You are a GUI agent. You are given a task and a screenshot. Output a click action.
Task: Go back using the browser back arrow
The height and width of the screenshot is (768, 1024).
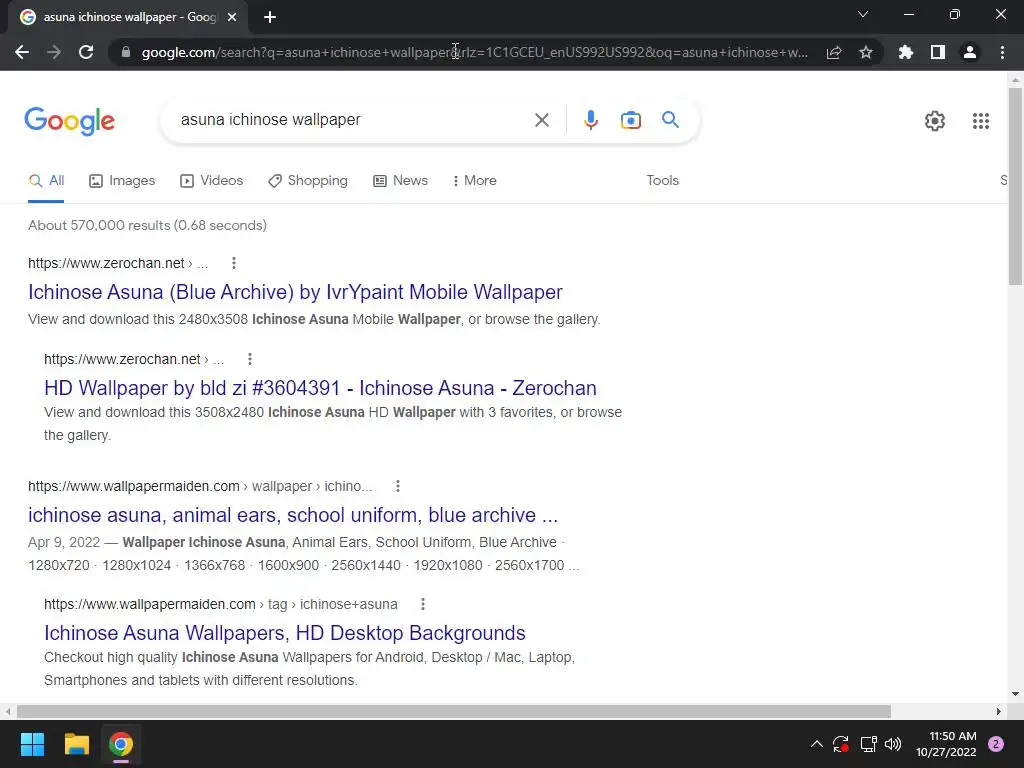point(22,52)
